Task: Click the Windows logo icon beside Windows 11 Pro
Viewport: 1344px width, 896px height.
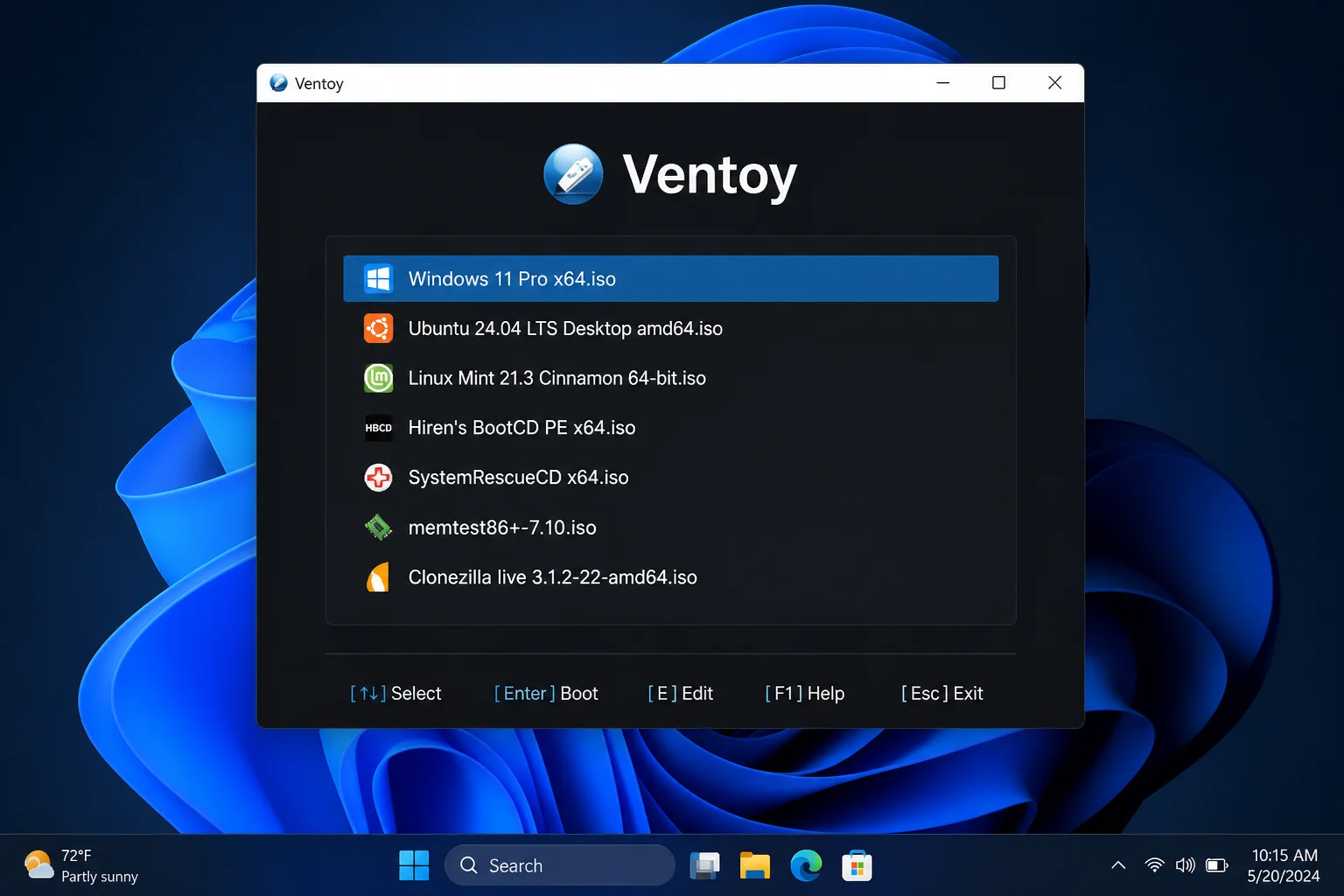Action: coord(378,279)
